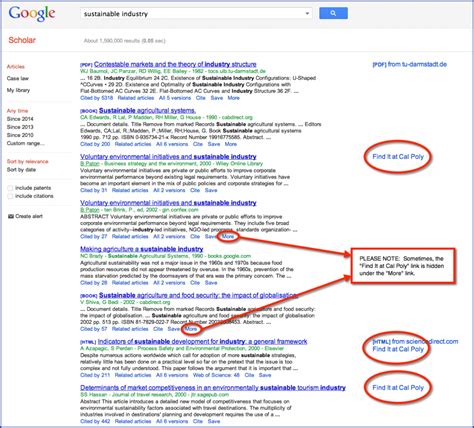The width and height of the screenshot is (474, 428).
Task: Choose Sort by relevance
Action: (x=28, y=162)
